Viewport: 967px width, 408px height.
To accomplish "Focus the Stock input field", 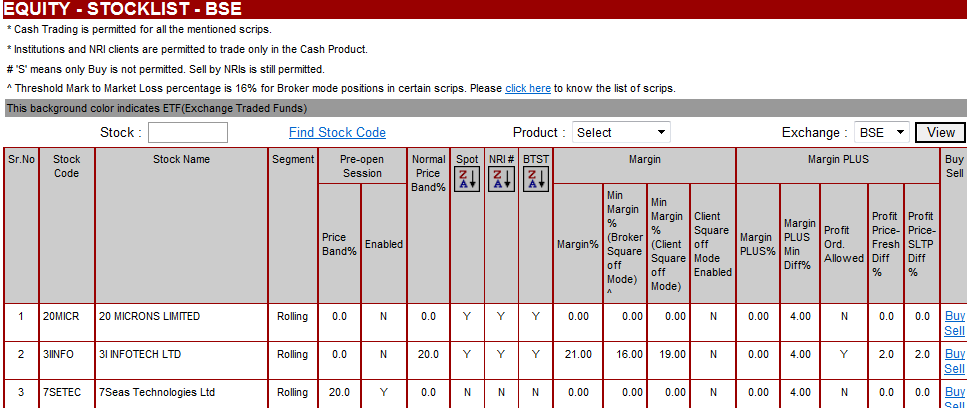I will 188,133.
